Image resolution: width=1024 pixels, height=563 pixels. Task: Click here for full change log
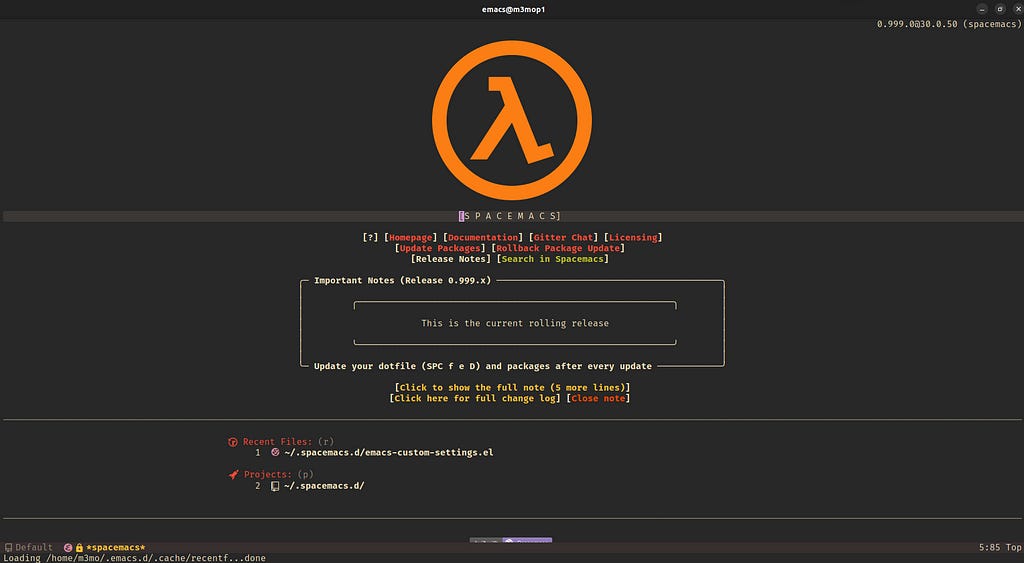click(x=475, y=398)
